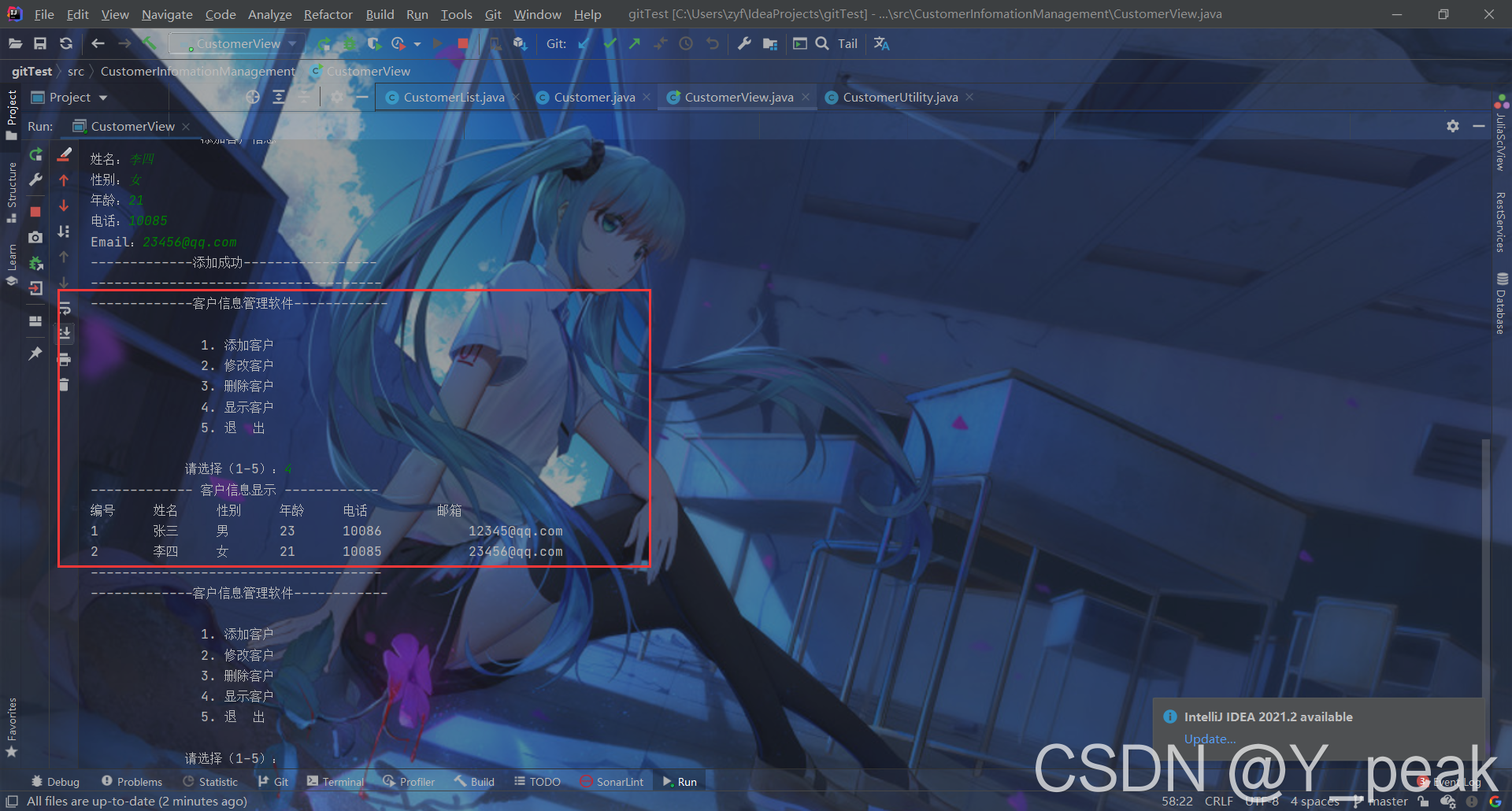Click the Run with Coverage icon

point(374,43)
